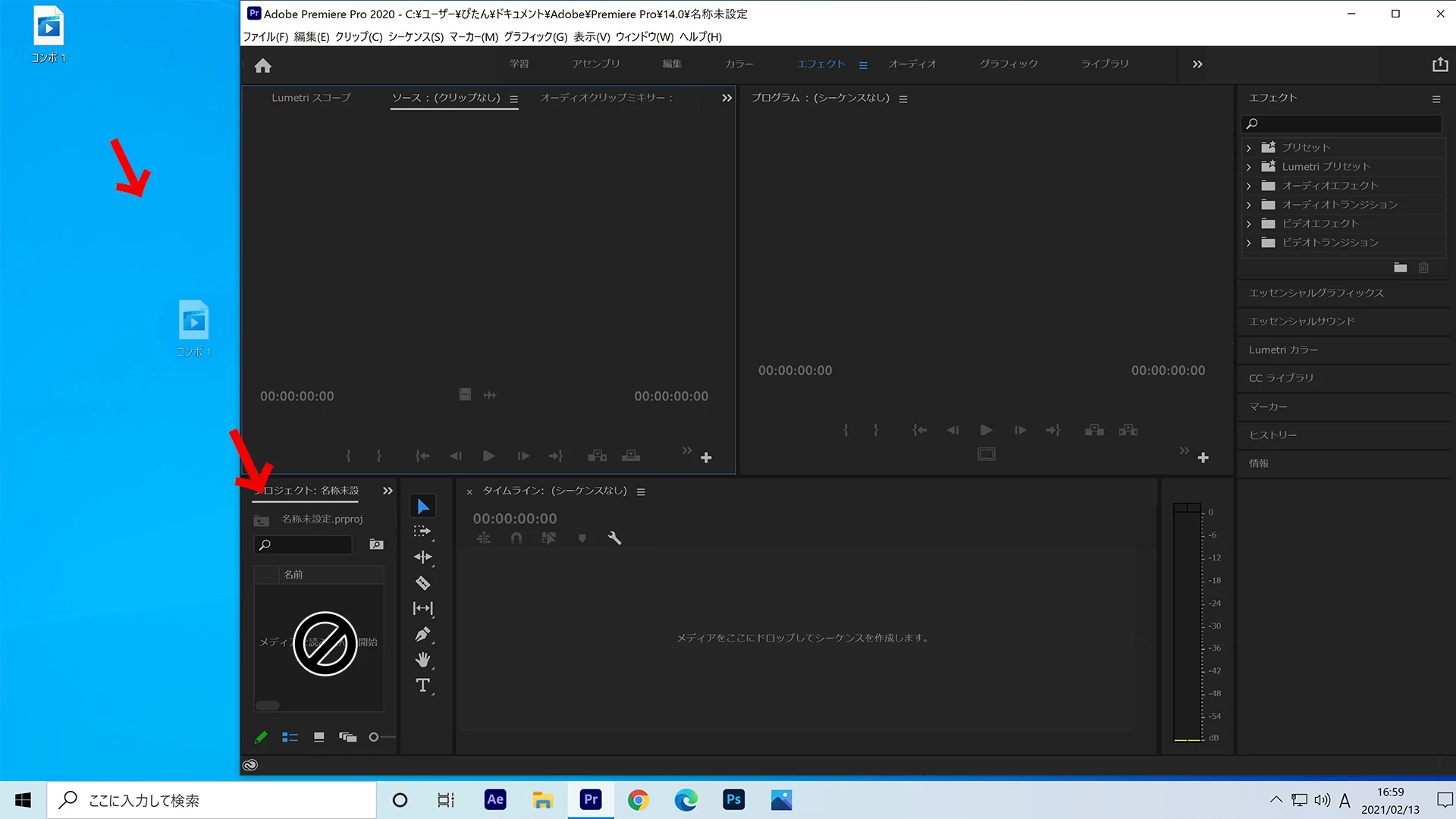Add a marker in the timeline
Viewport: 1456px width, 819px height.
(582, 538)
